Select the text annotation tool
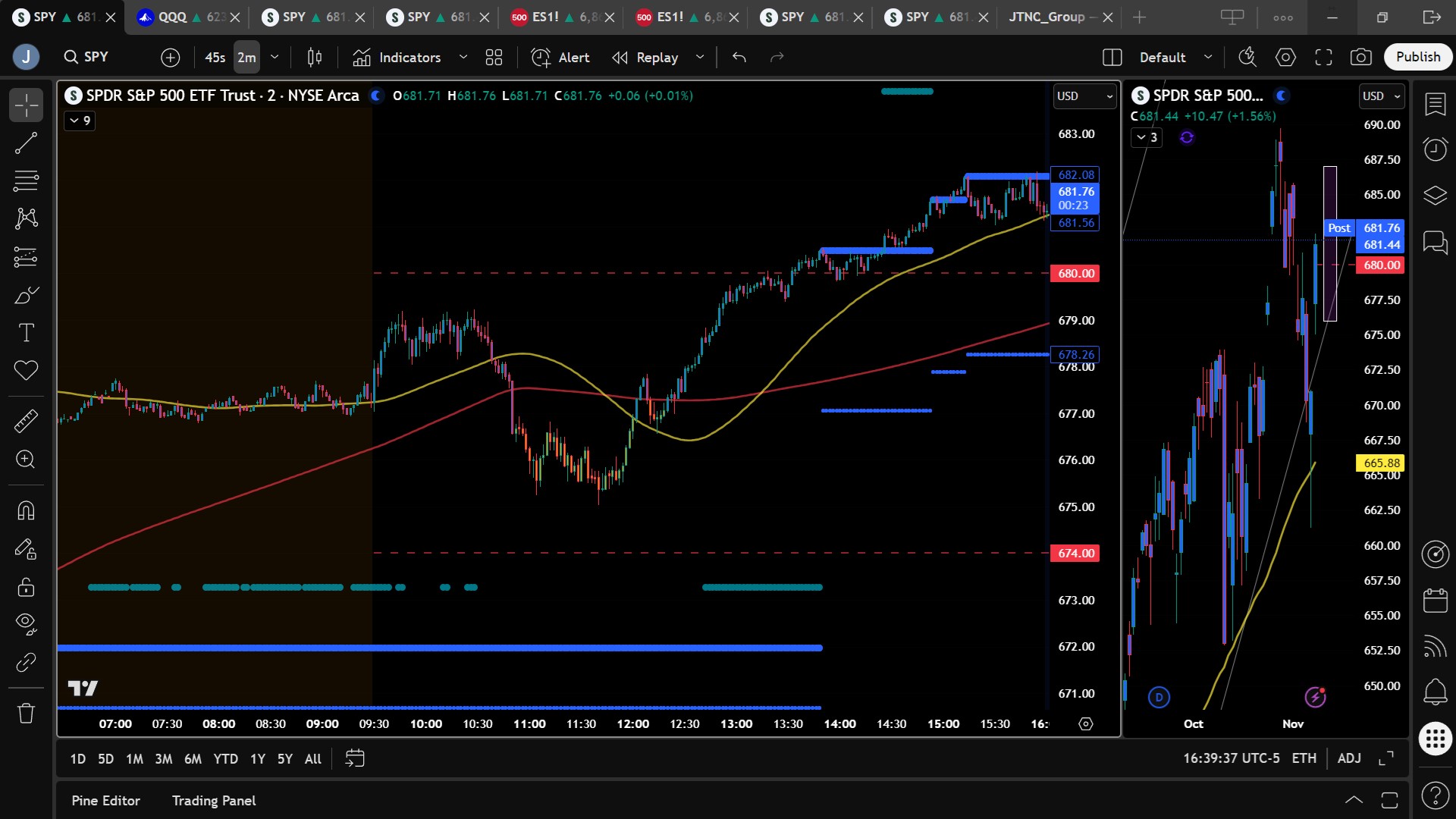Viewport: 1456px width, 819px height. coord(26,332)
